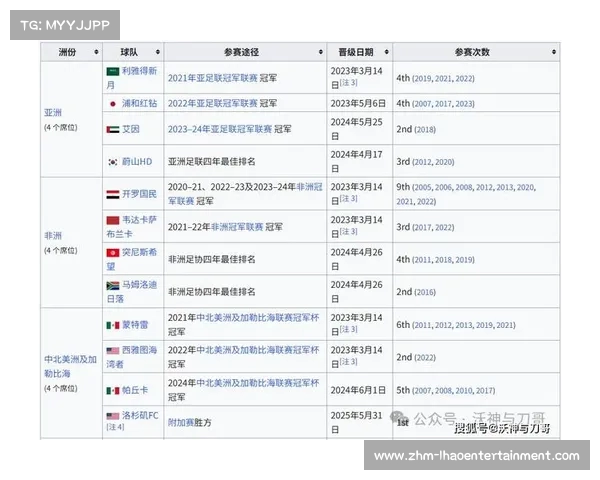Open the 2022 link in 西雅图海湾者 appearances
This screenshot has width=600, height=480.
425,358
